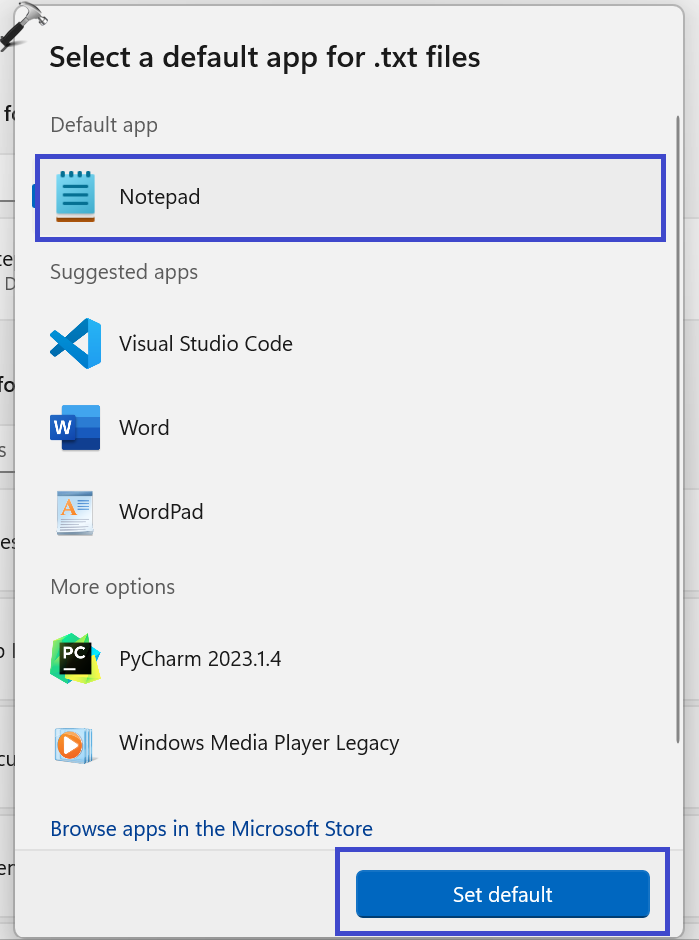Open Browse apps in the Microsoft Store
Screen dimensions: 699x940
click(x=211, y=829)
